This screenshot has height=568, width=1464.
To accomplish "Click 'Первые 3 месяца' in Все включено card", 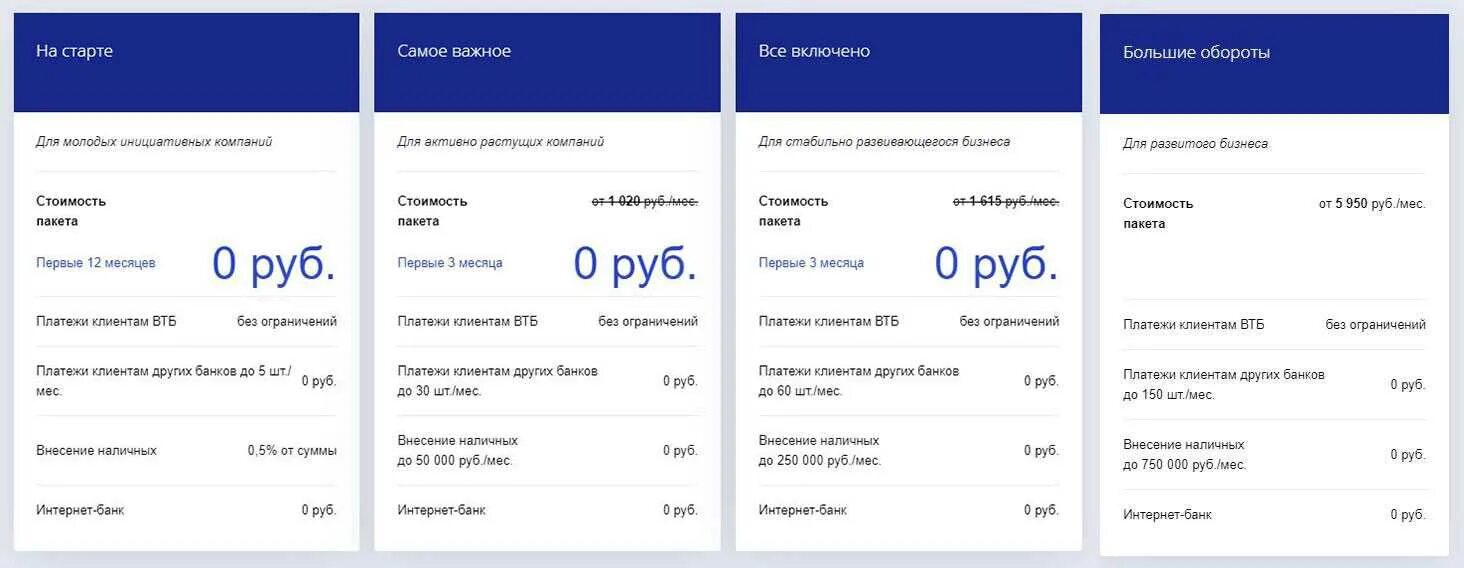I will tap(811, 263).
